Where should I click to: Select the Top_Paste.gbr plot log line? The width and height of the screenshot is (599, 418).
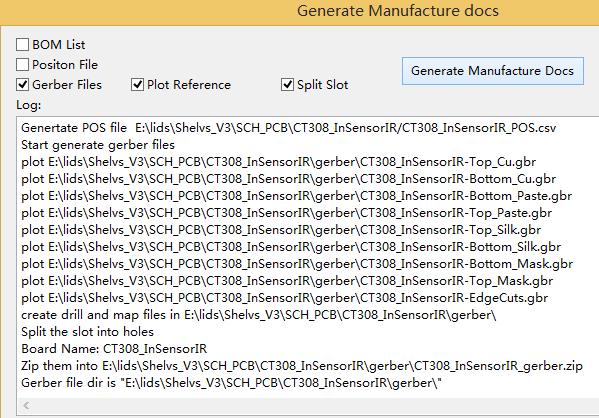point(287,213)
